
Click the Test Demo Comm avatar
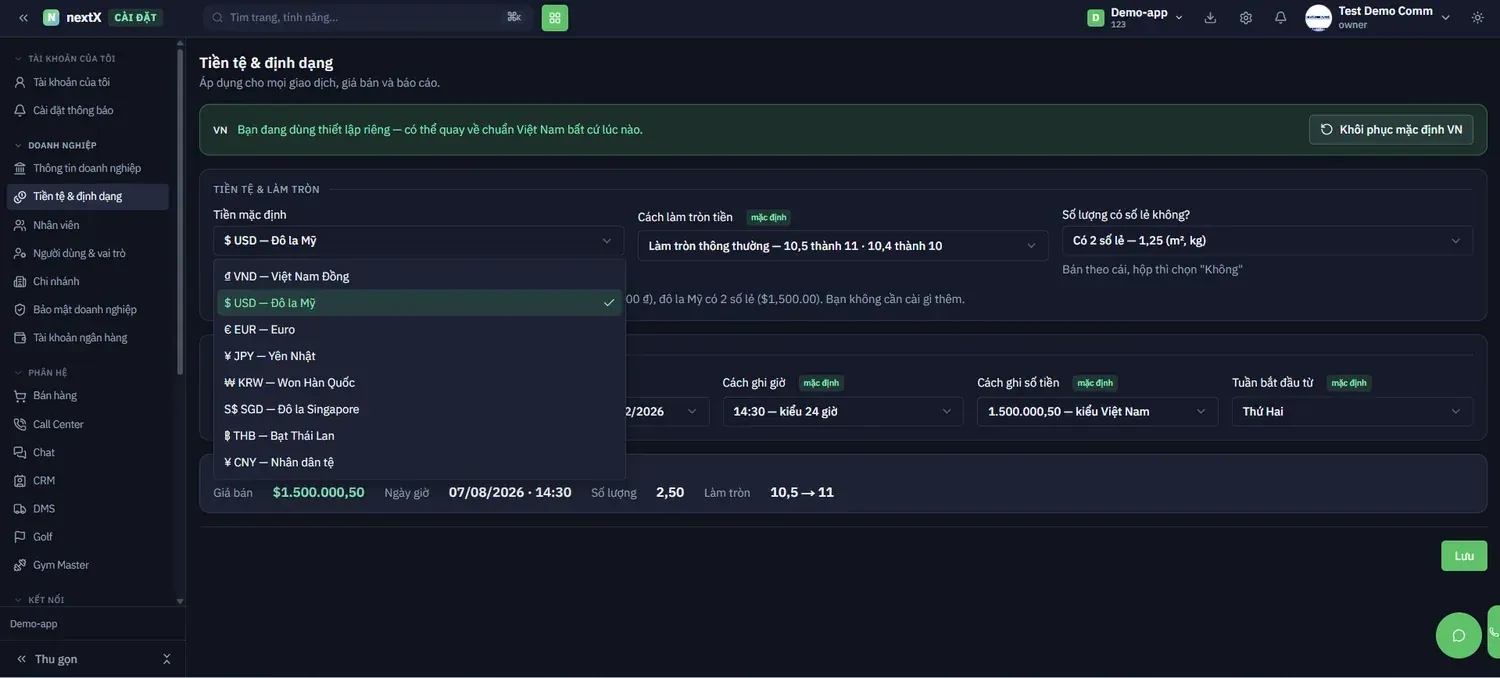click(x=1318, y=17)
